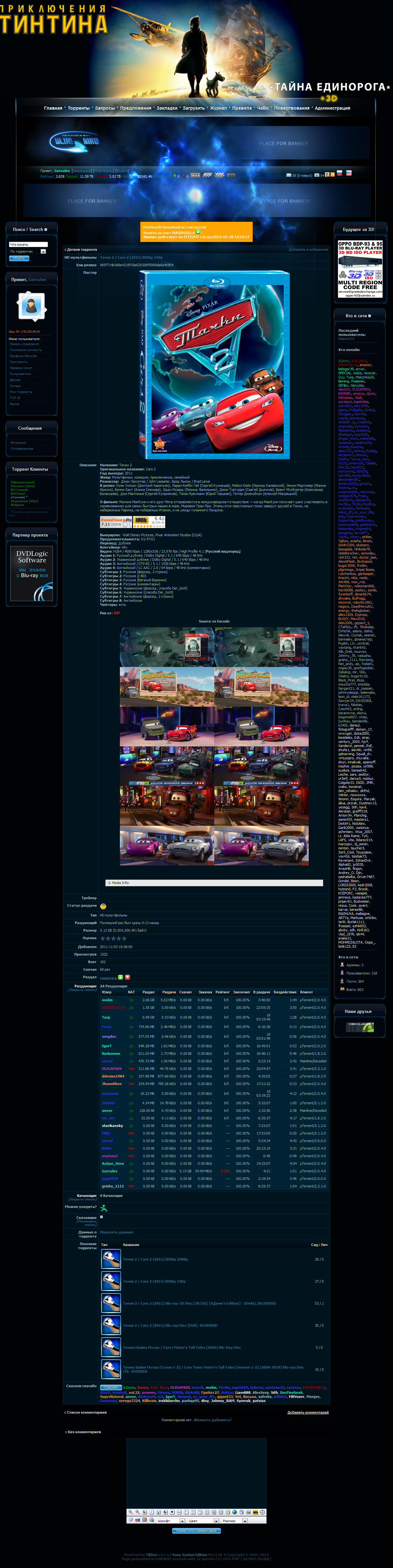
Task: Click the Russian flag icon in comment editor
Action: (138, 1520)
